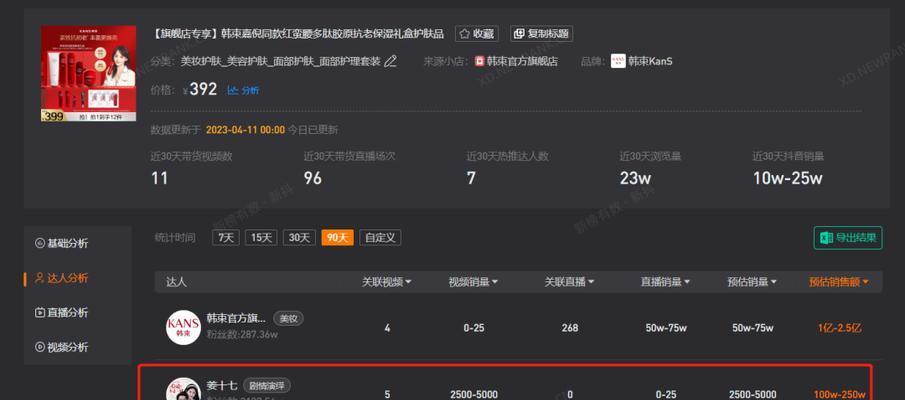The image size is (905, 400).
Task: Click the KANS 韩束 avatar
Action: (184, 327)
